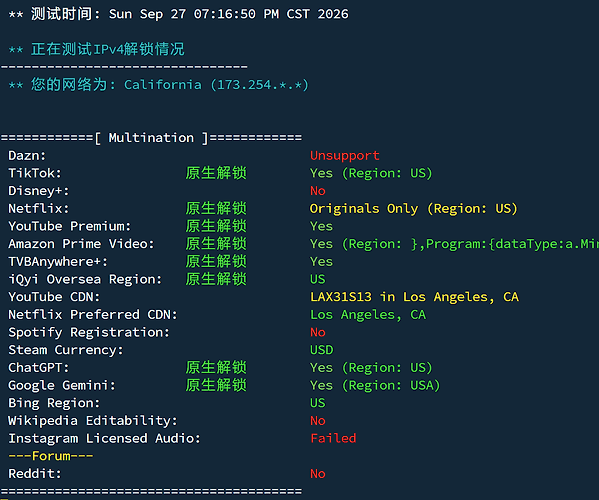Viewport: 599px width, 500px height.
Task: Click 'Yes (Region: US)' in the TikTok row
Action: click(x=371, y=173)
